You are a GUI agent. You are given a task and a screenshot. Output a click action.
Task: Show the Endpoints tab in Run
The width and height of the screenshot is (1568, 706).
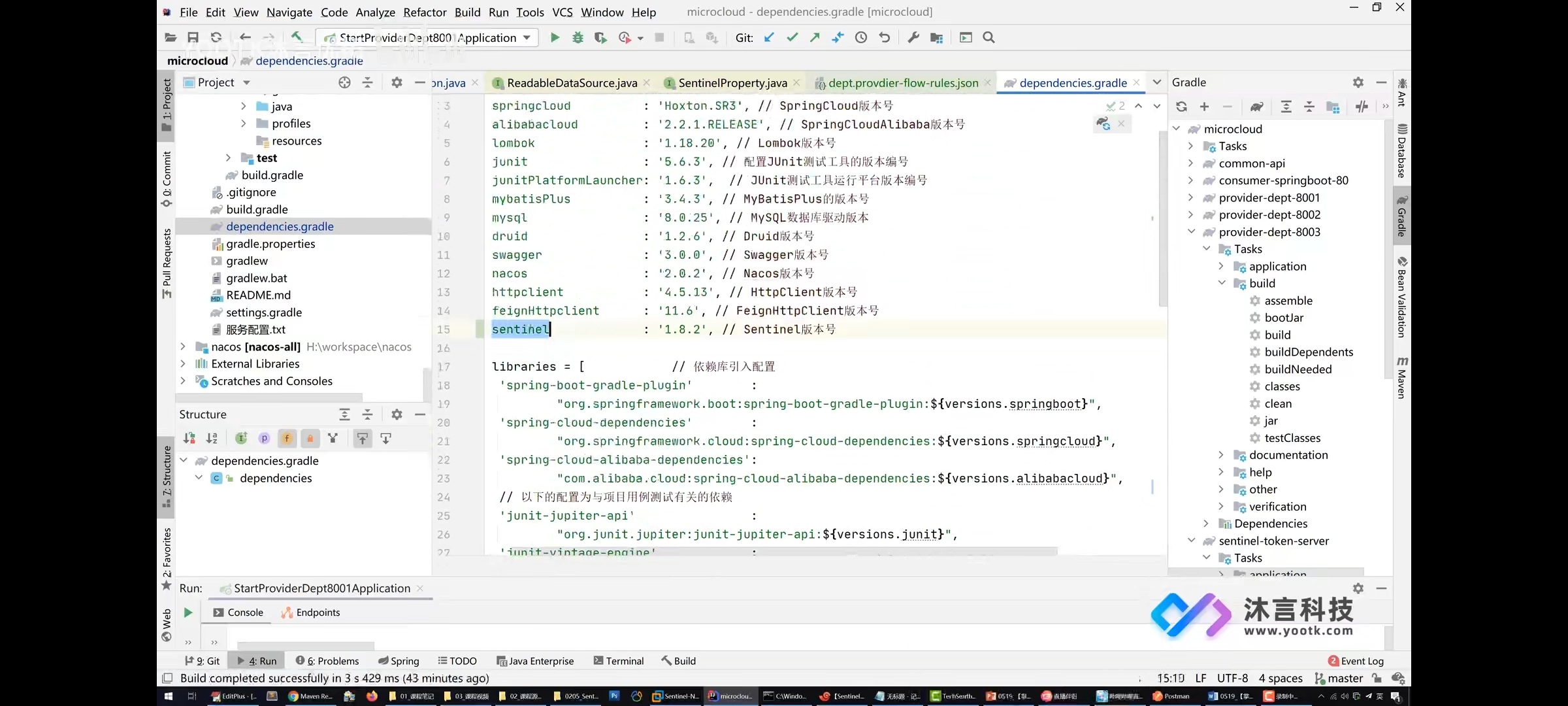coord(311,613)
